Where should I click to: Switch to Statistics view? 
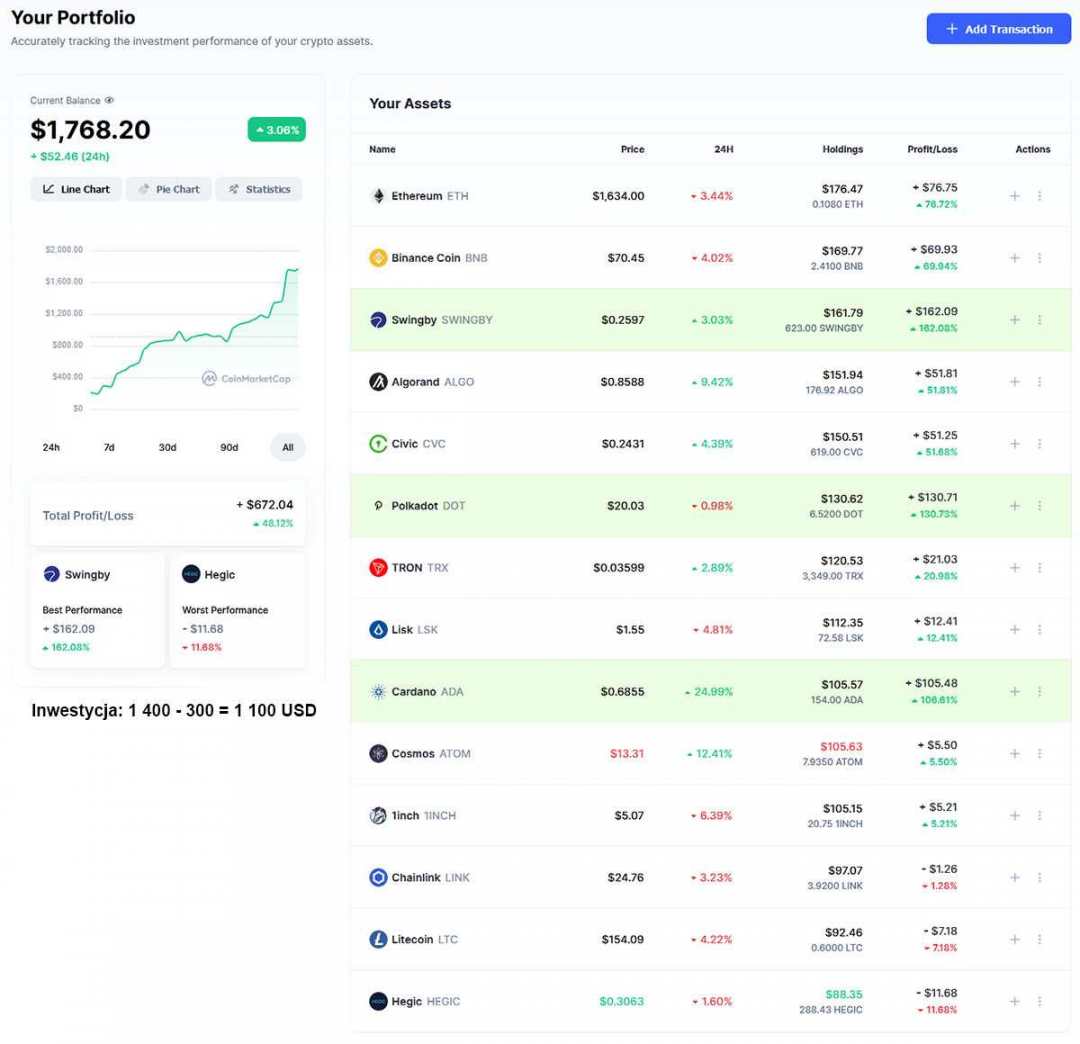pyautogui.click(x=259, y=189)
